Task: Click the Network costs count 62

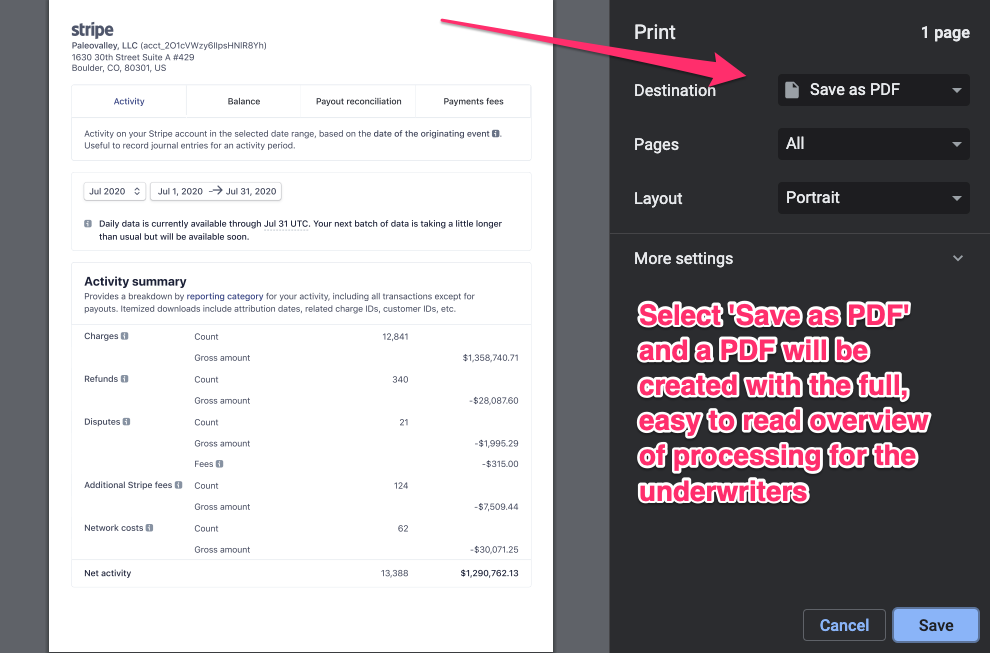Action: 403,529
